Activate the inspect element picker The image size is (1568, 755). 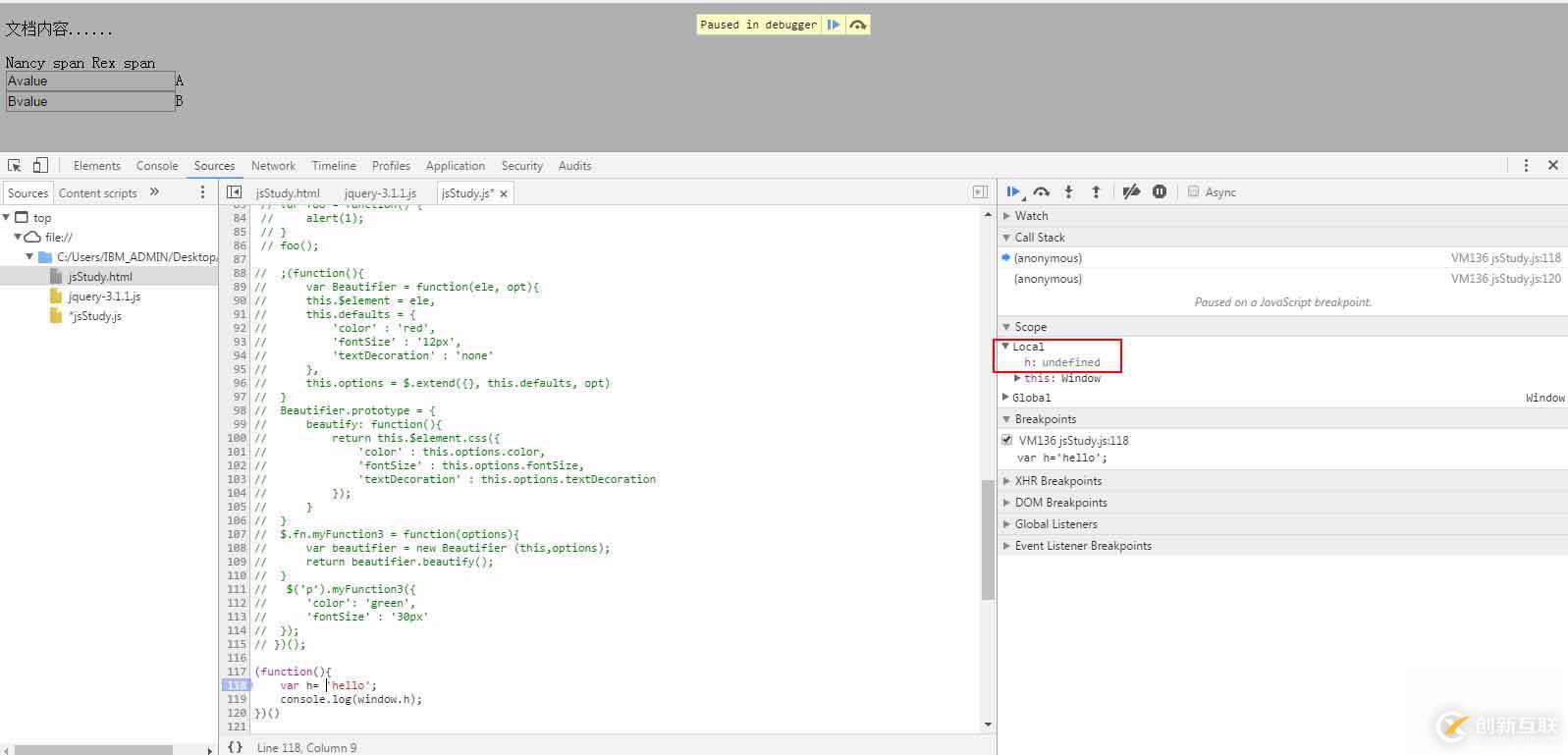click(15, 165)
